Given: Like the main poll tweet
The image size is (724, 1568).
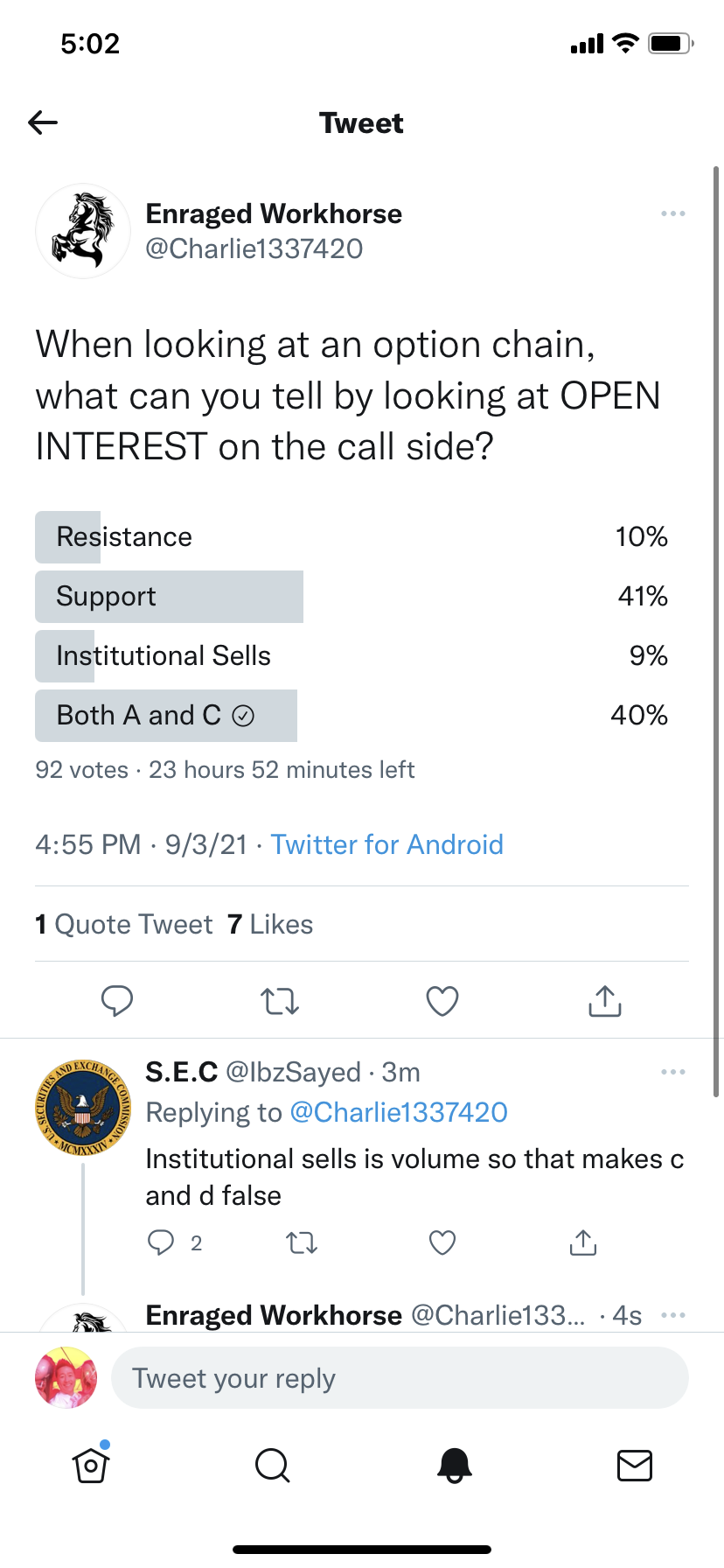Looking at the screenshot, I should click(x=442, y=1000).
